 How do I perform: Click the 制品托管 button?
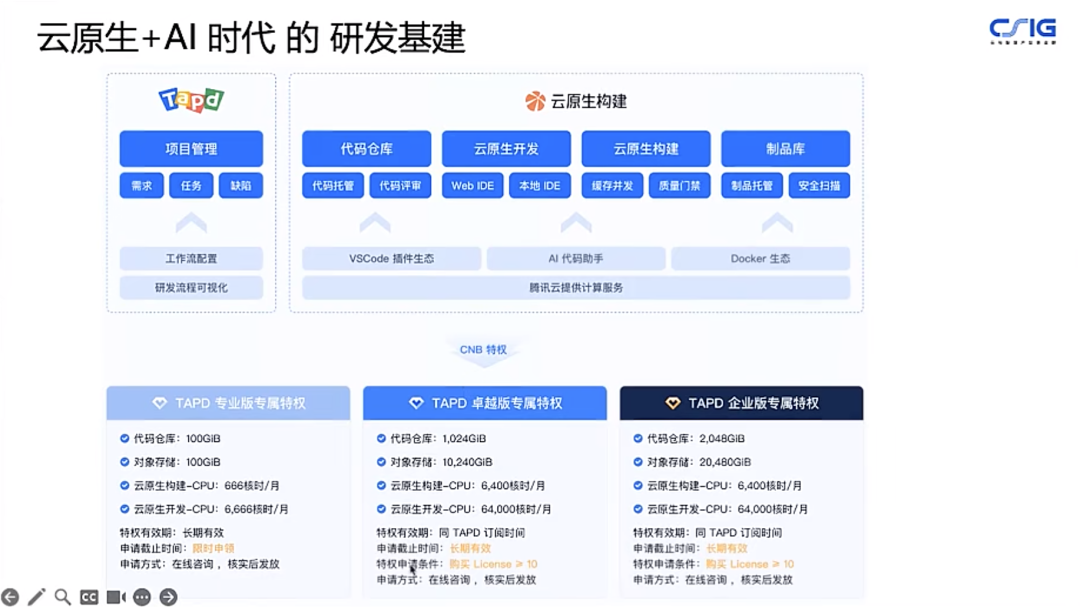(752, 185)
